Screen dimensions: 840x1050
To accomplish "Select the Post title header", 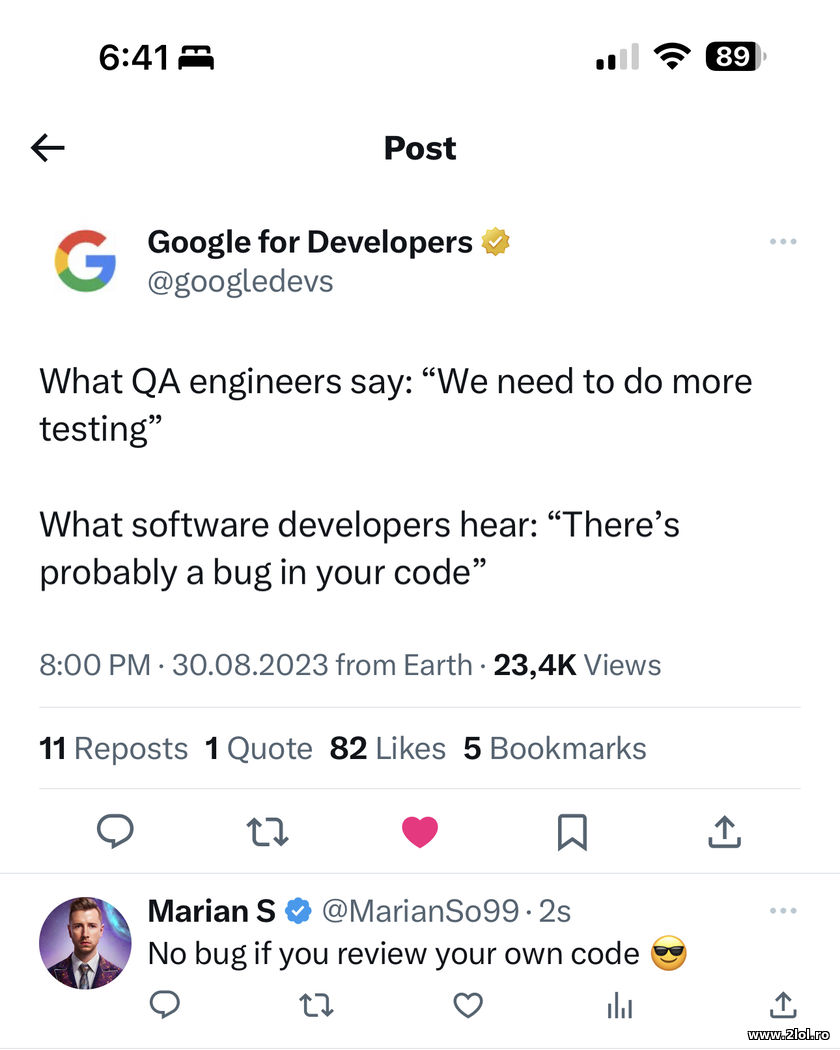I will tap(419, 147).
